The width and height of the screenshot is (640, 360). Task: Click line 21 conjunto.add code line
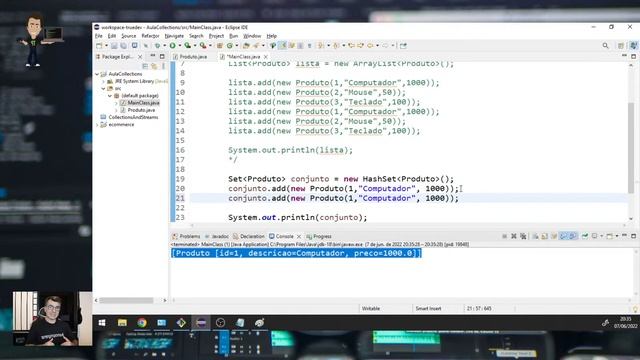click(343, 198)
